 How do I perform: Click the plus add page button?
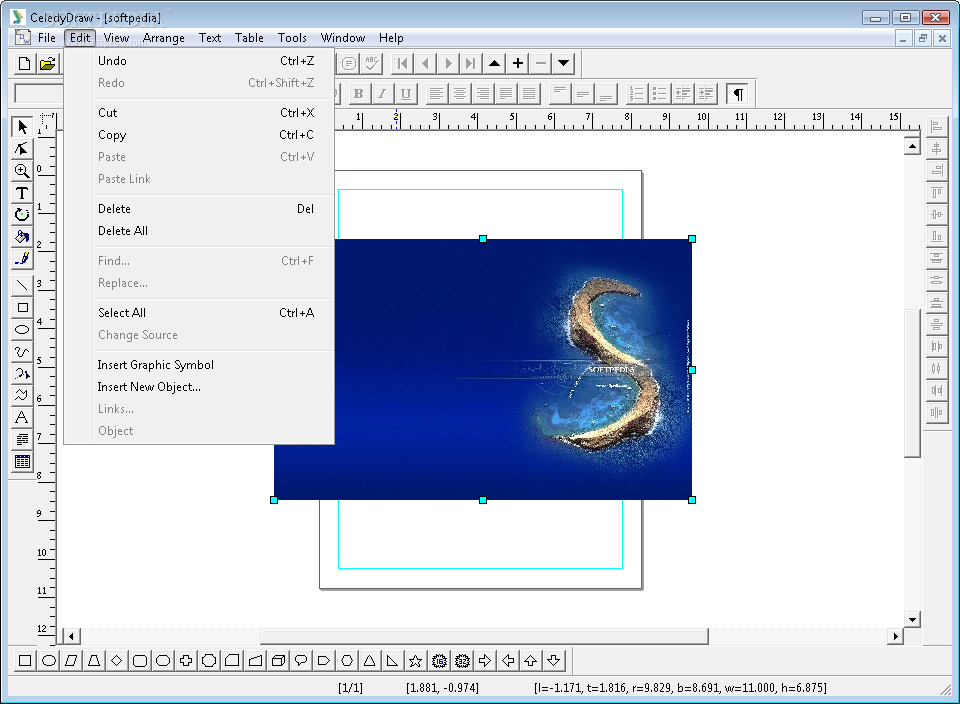click(518, 63)
